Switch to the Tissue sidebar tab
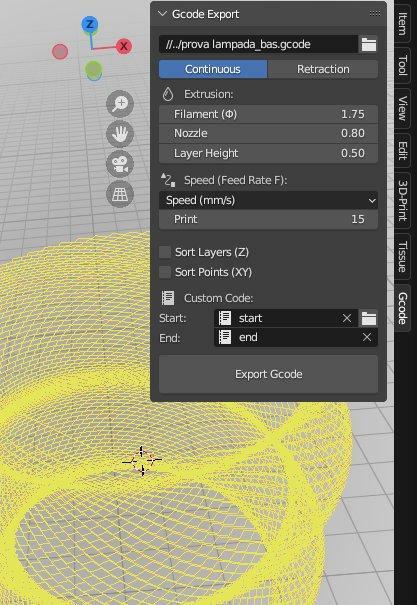Screen dimensions: 417x605 [x=402, y=257]
